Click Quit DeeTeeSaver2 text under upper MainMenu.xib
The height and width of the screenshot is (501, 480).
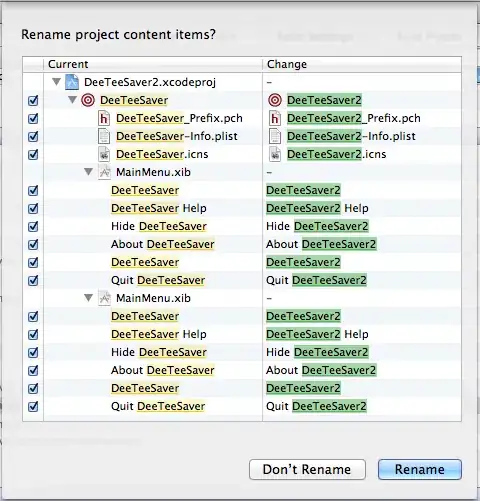pyautogui.click(x=316, y=280)
